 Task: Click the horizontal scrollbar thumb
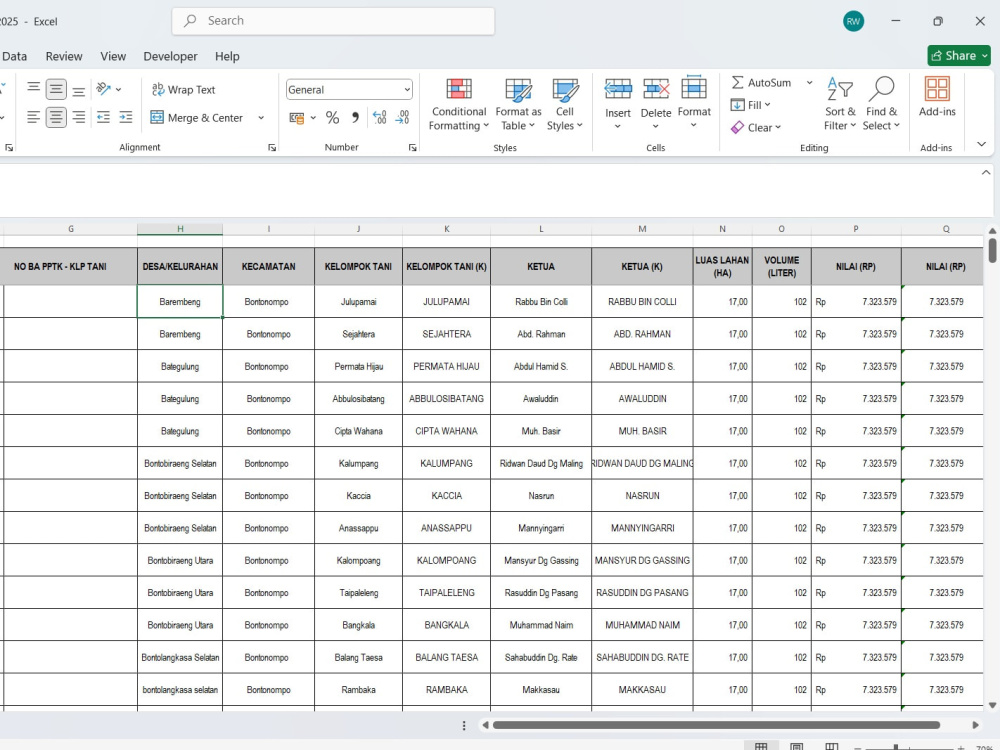click(x=716, y=725)
